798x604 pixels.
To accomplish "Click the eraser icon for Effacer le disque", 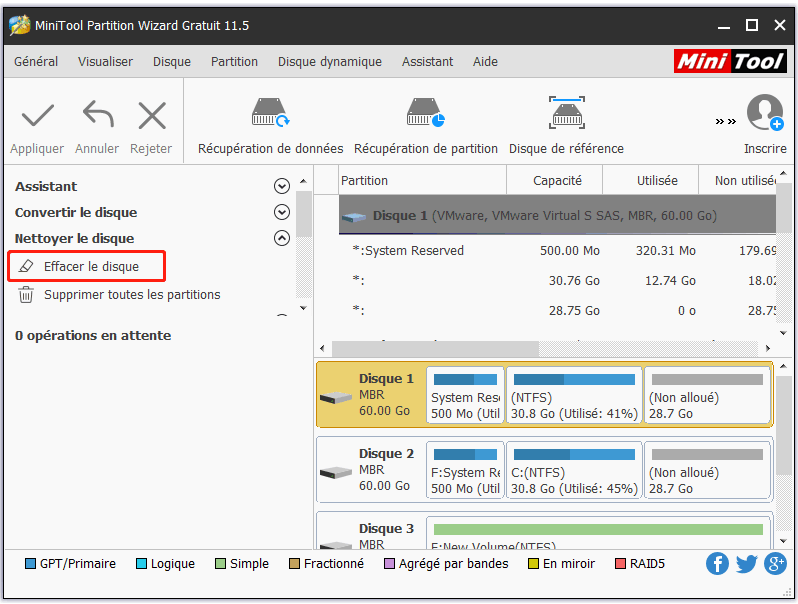I will [26, 266].
